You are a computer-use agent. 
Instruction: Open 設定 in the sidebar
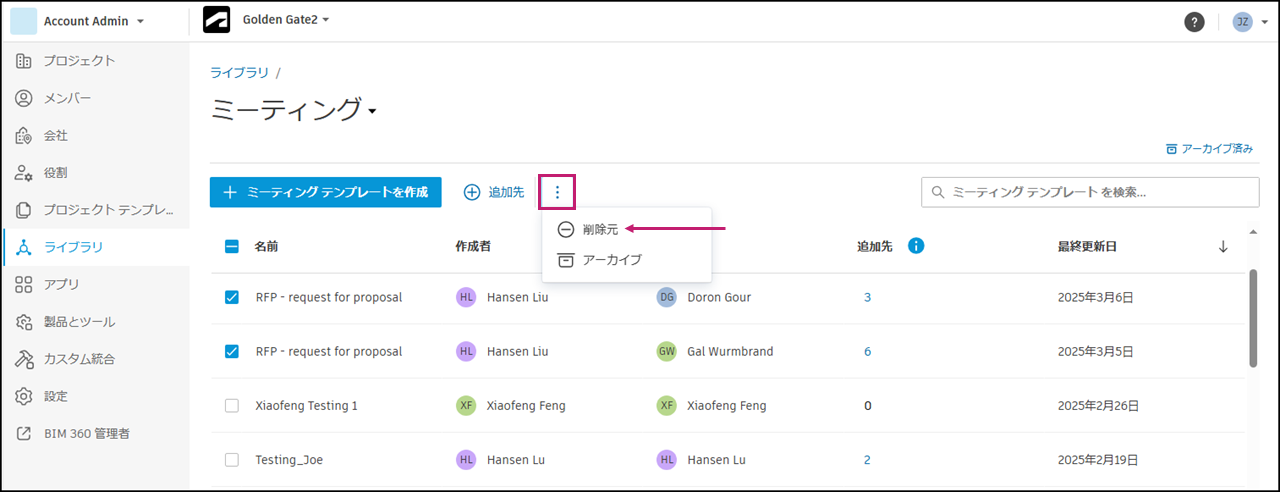56,396
